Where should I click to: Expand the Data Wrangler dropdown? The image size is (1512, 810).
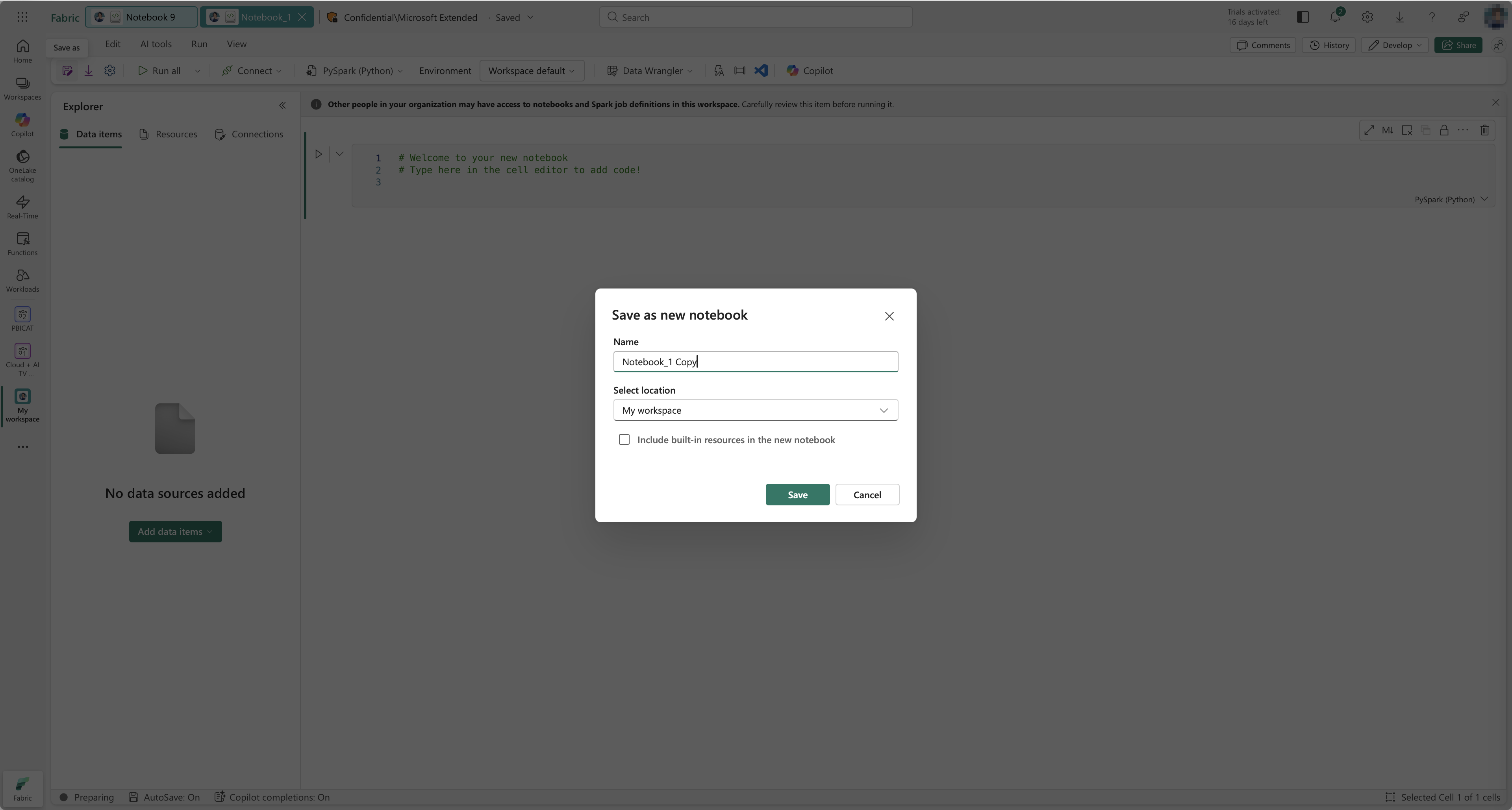(x=690, y=71)
